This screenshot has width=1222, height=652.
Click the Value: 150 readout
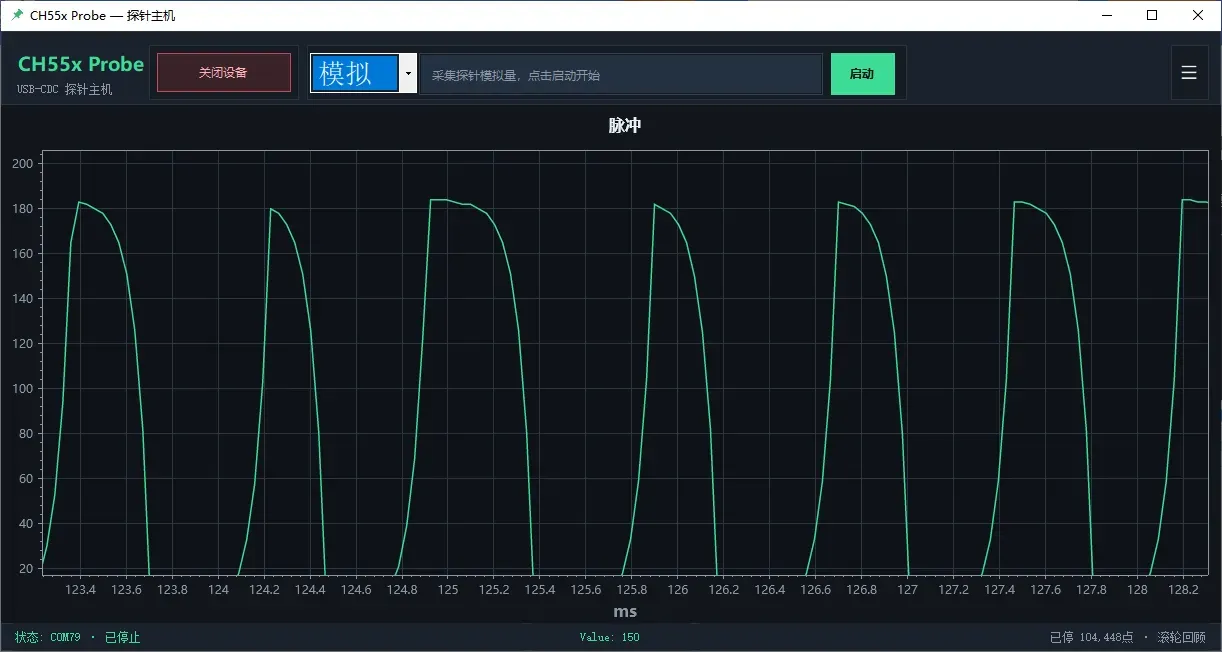[609, 637]
